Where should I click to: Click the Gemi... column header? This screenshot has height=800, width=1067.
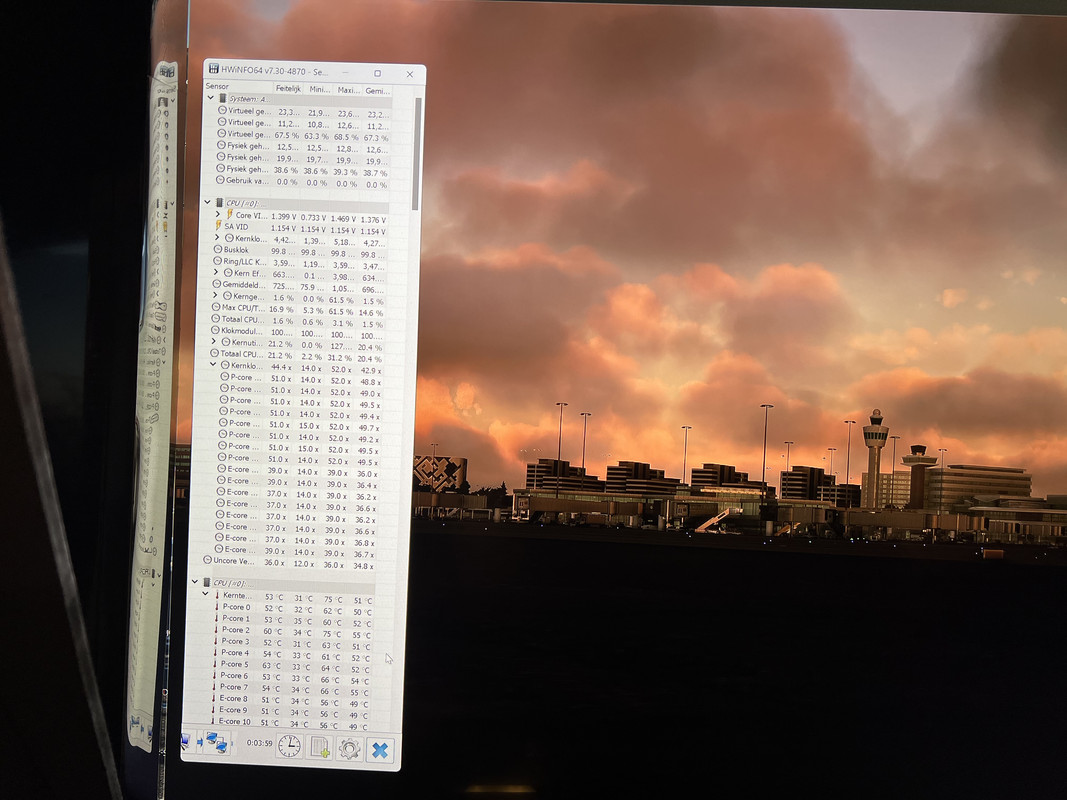(377, 90)
